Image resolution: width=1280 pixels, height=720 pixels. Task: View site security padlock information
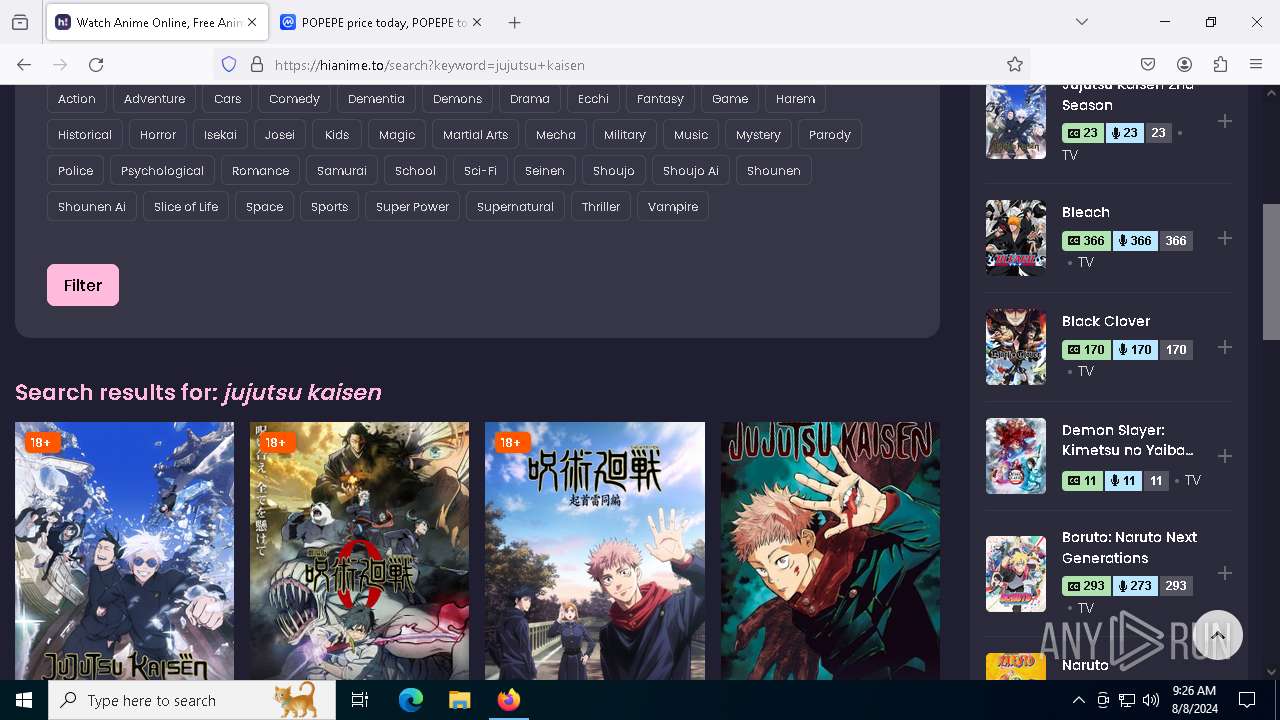coord(257,65)
